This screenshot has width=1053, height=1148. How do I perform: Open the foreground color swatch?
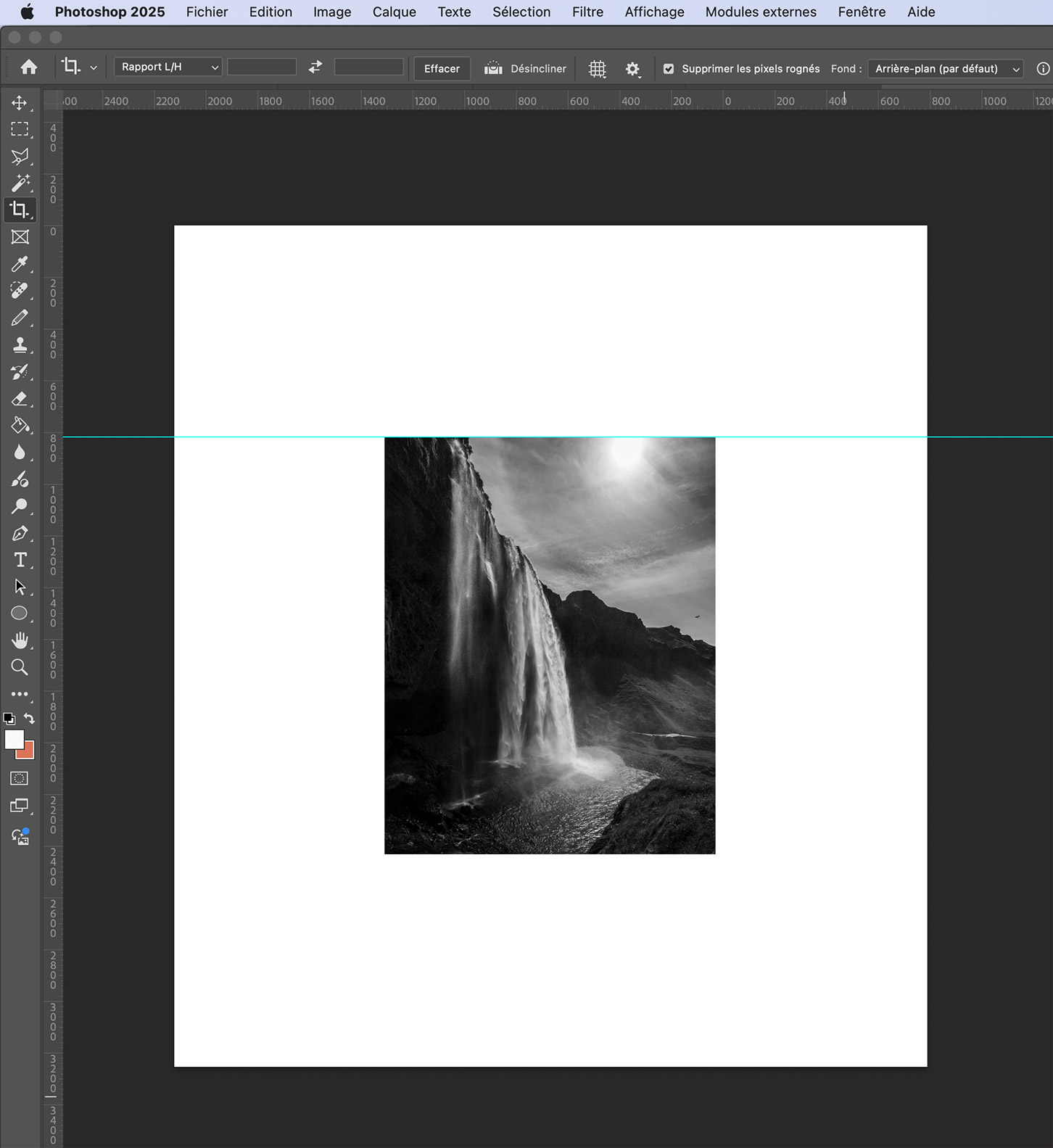pos(14,739)
